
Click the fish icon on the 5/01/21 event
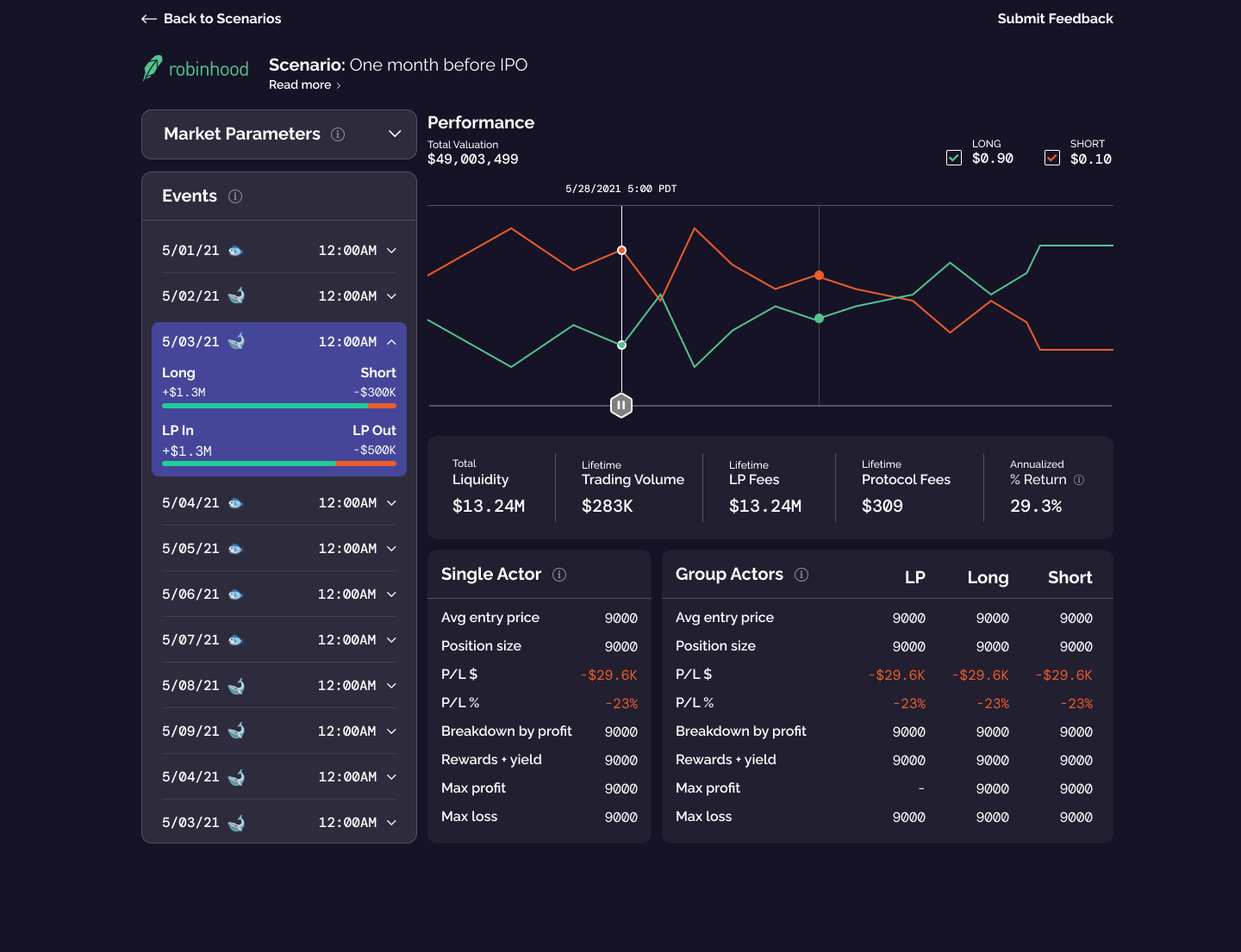click(x=235, y=251)
